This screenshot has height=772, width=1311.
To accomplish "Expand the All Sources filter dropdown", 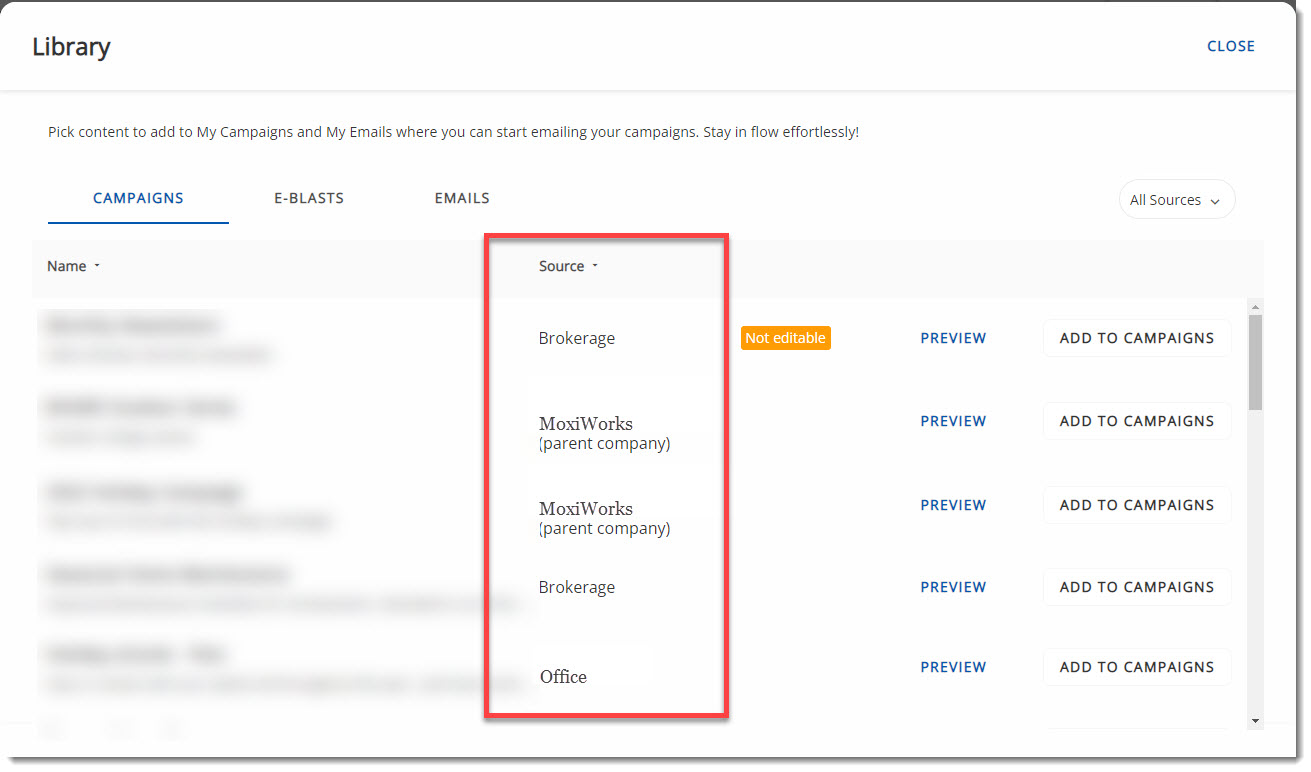I will tap(1176, 200).
